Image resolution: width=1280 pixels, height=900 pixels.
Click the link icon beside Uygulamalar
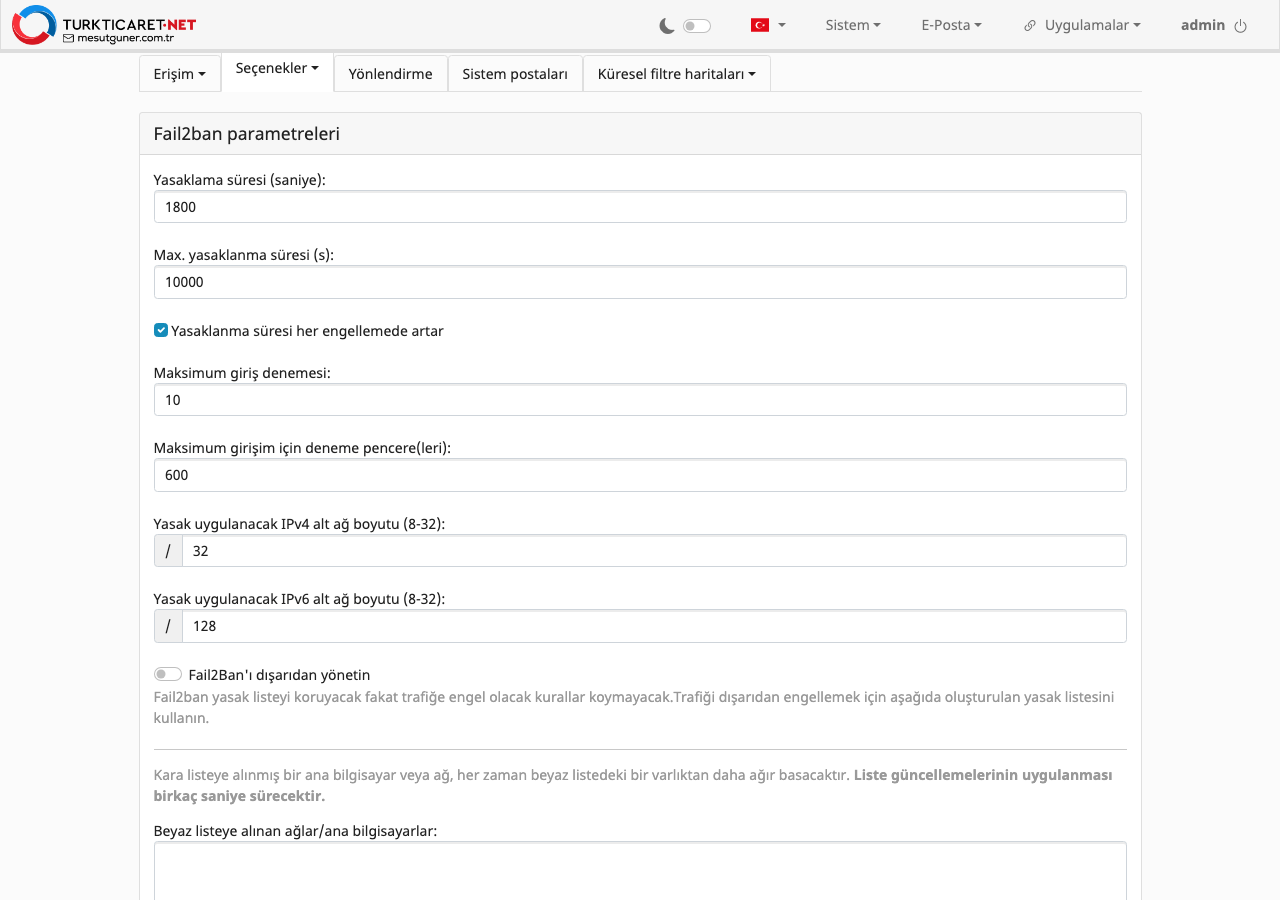tap(1030, 26)
